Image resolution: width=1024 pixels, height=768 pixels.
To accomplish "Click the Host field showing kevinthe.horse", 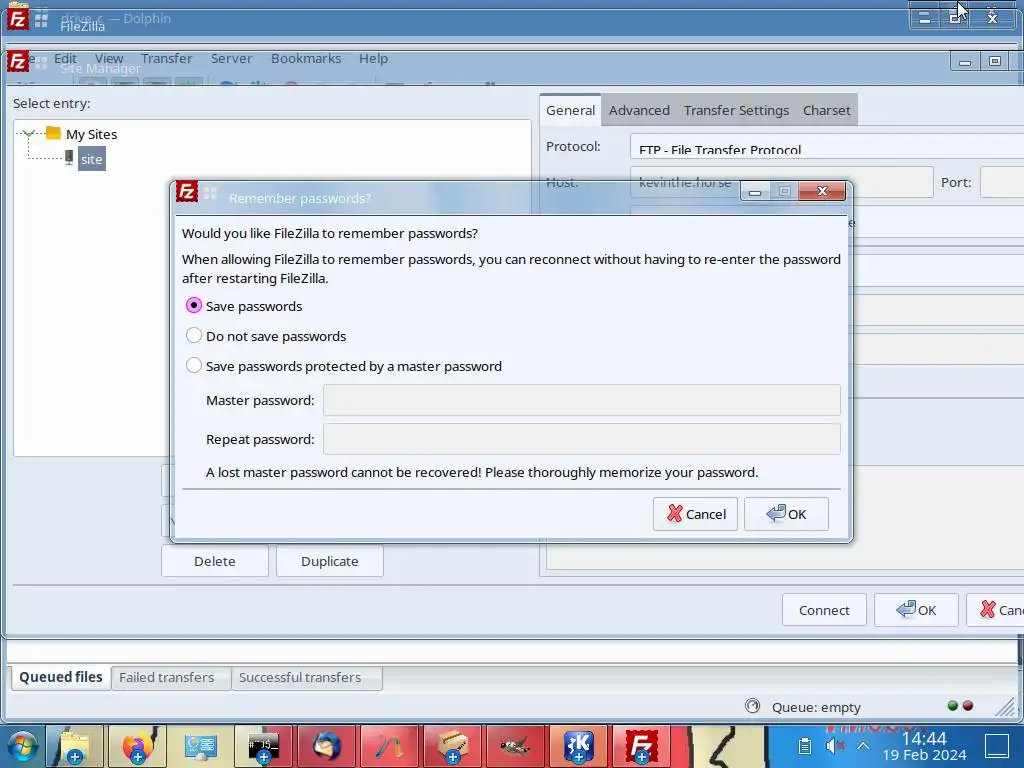I will point(782,182).
